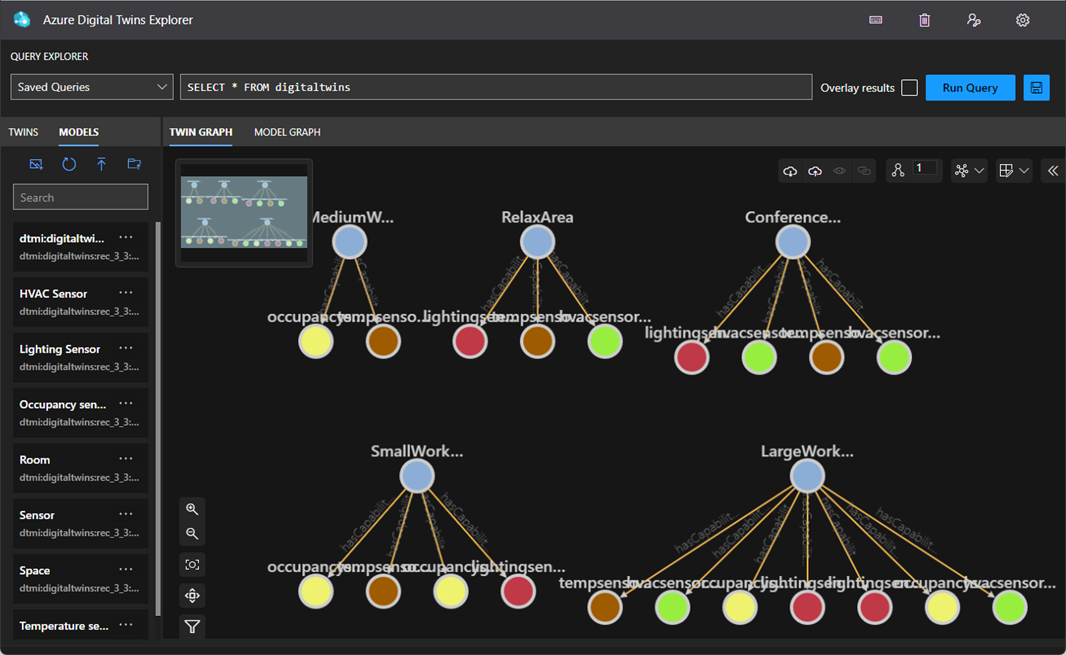Screen dimensions: 1066x655
Task: Click the expansion level tree icon
Action: [x=898, y=170]
